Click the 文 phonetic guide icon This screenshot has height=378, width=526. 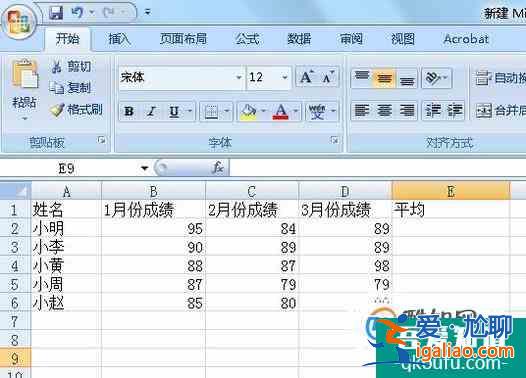click(317, 111)
